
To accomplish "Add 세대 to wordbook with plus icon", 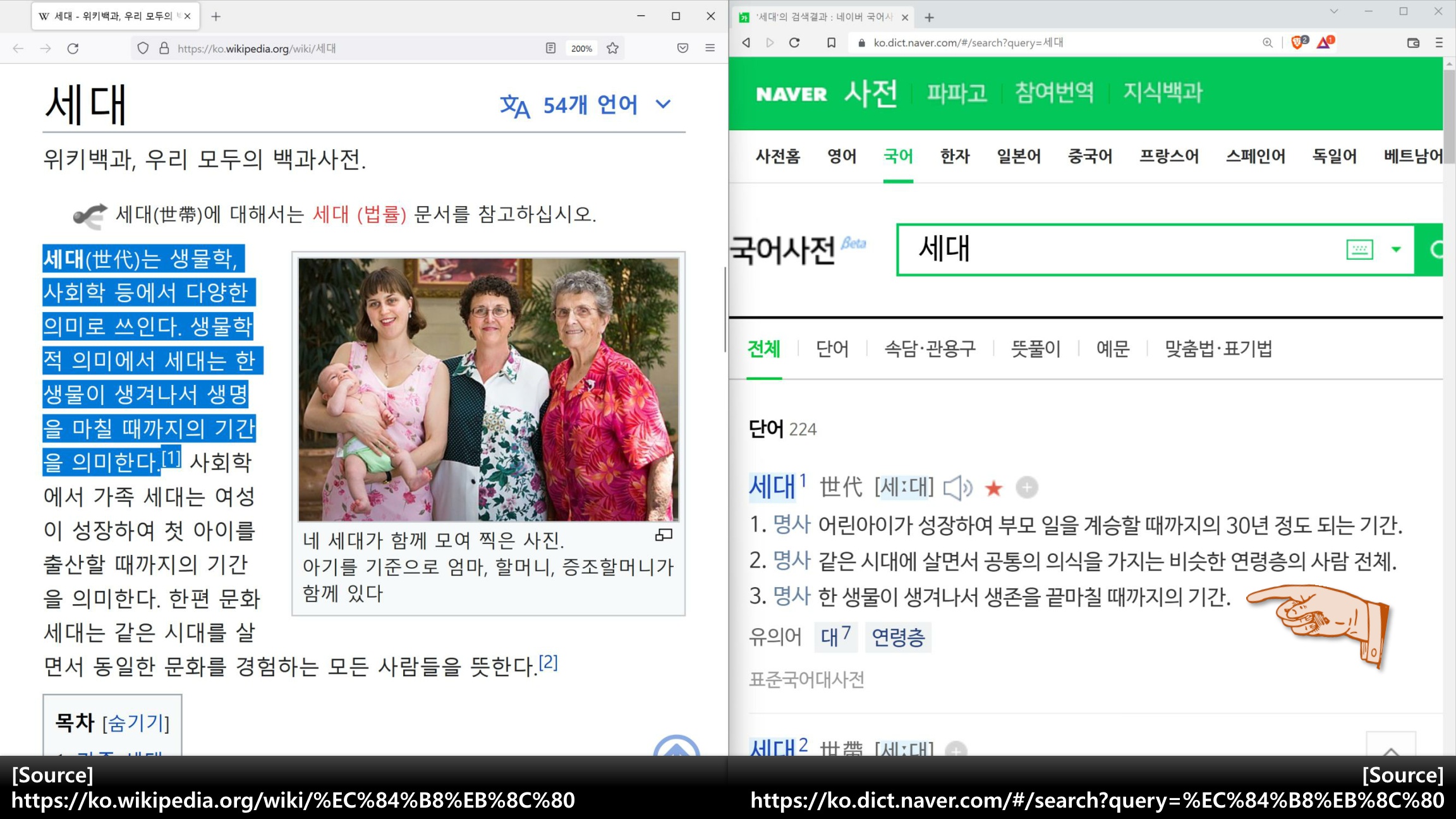I will (1026, 488).
